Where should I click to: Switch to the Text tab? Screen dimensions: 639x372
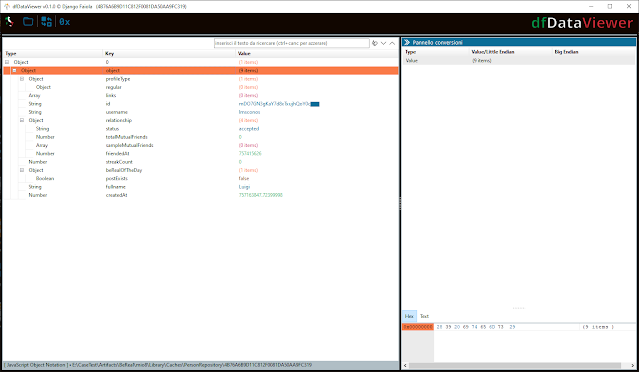coord(424,316)
